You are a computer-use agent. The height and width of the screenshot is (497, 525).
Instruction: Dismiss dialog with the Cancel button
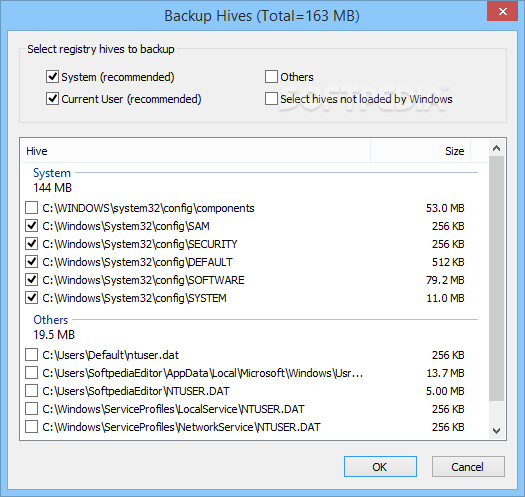pos(468,467)
